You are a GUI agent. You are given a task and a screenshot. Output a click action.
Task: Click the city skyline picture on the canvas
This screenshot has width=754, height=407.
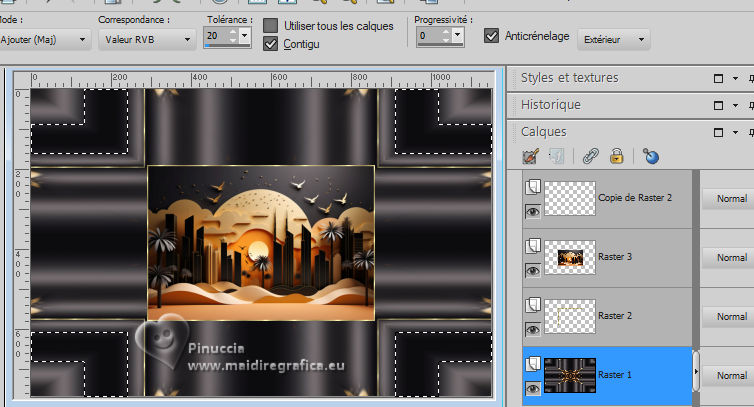(261, 243)
